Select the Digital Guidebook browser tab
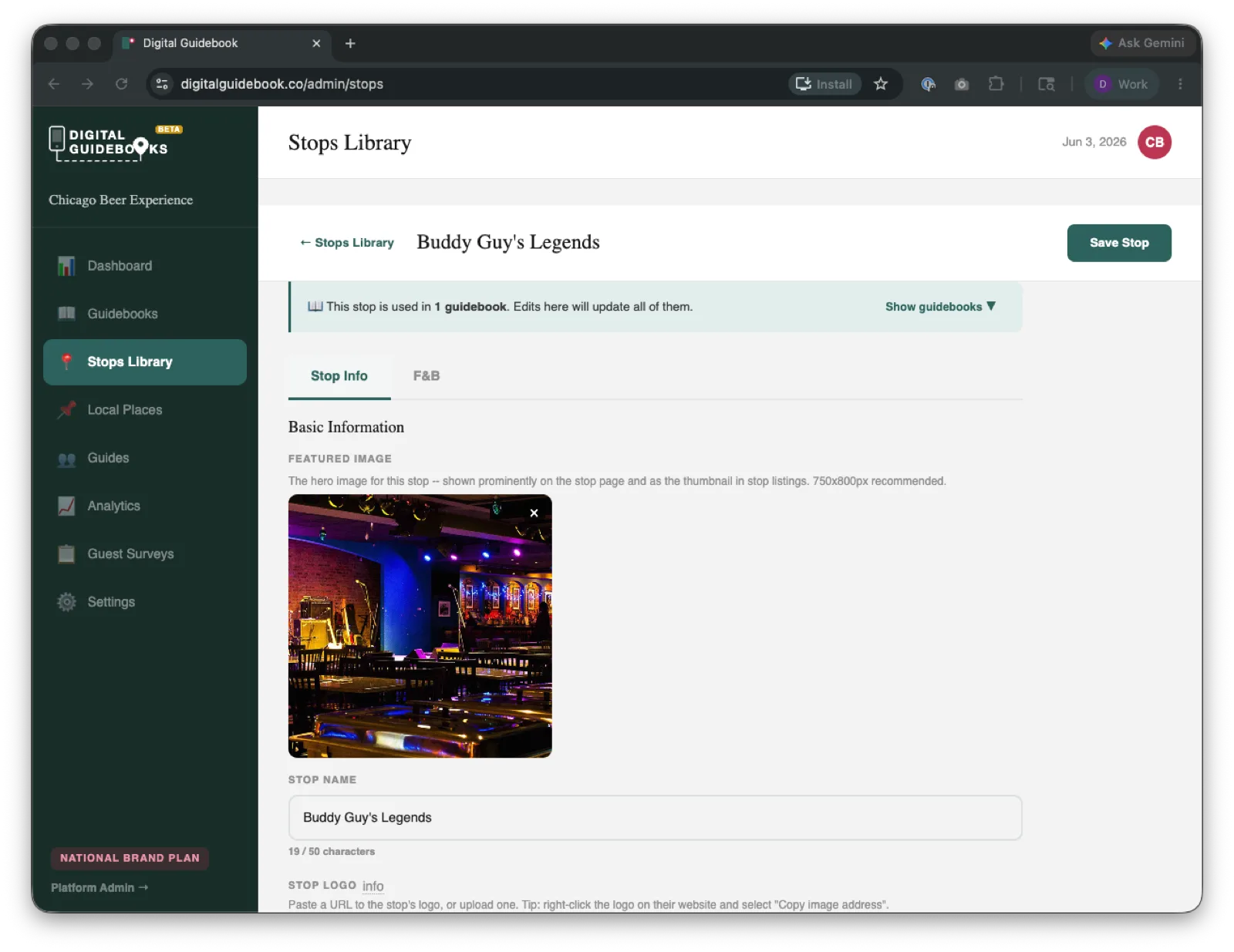 (223, 44)
